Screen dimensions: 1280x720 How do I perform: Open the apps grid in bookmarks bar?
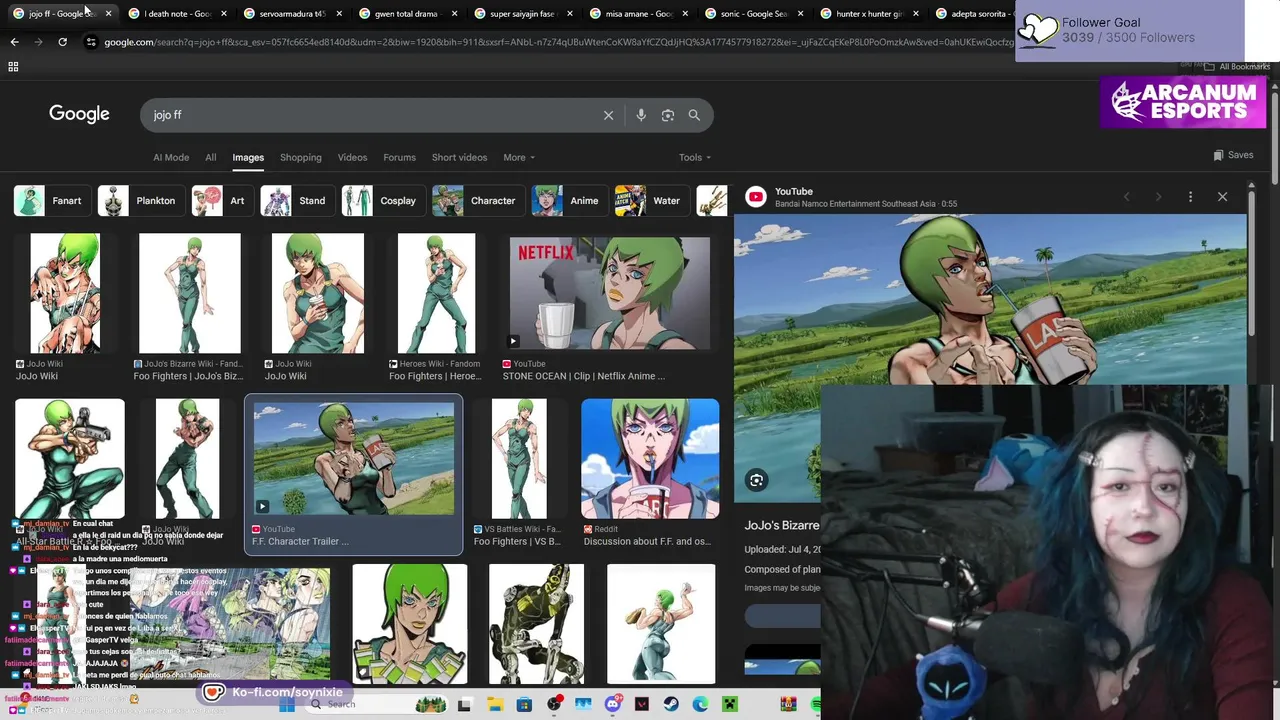pyautogui.click(x=13, y=66)
